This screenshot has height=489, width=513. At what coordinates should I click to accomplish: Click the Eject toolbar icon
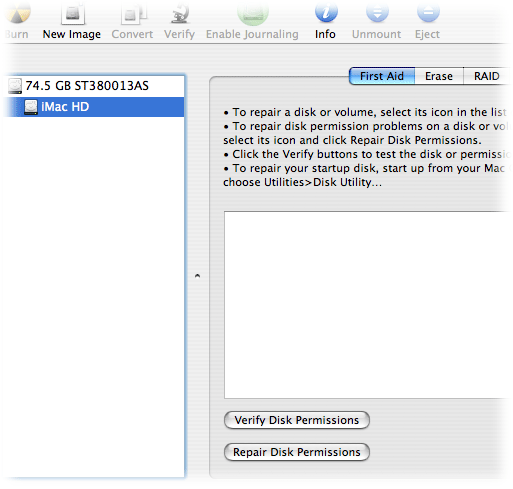[x=428, y=12]
